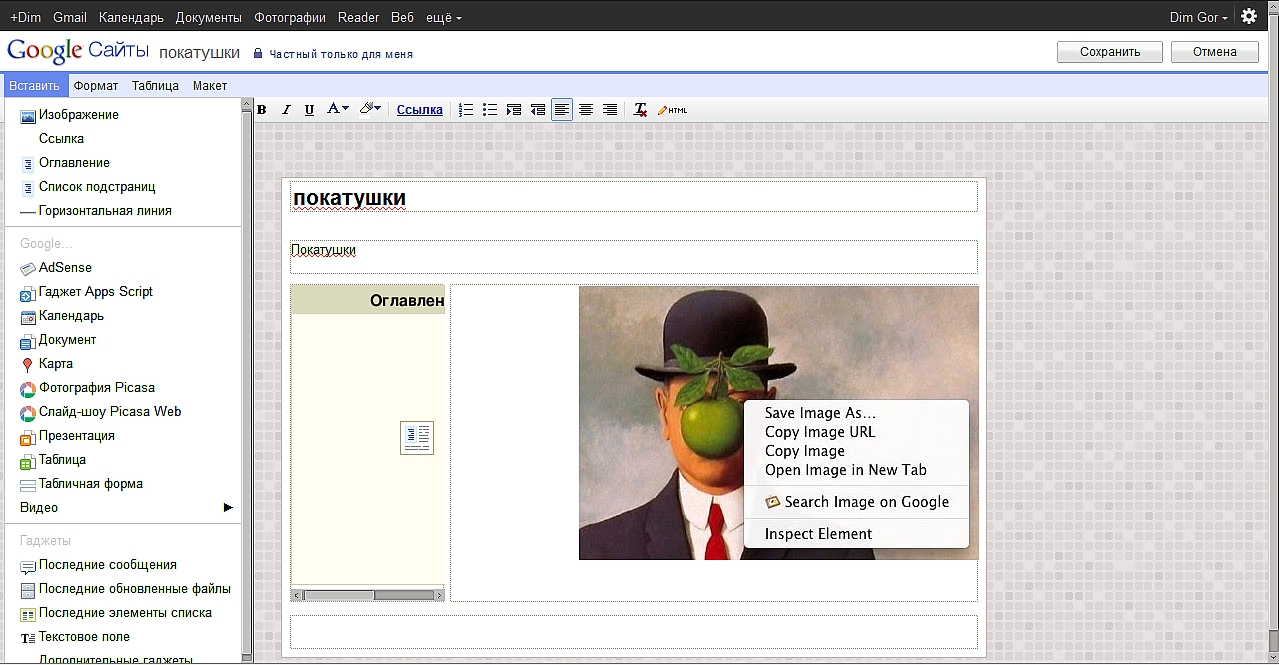
Task: Open Документы in top bar
Action: (208, 17)
